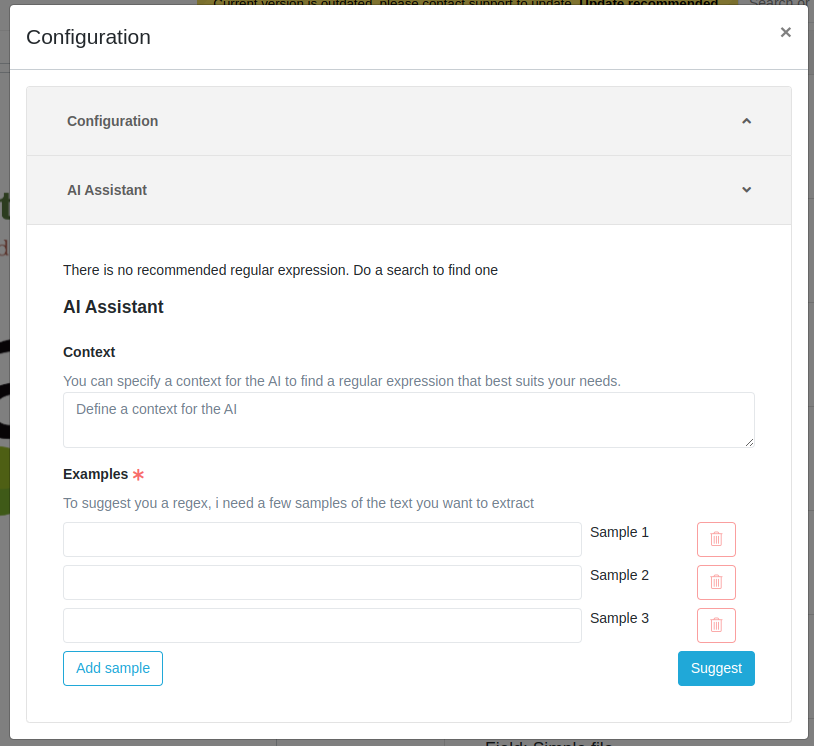Image resolution: width=814 pixels, height=746 pixels.
Task: Toggle the AI Assistant section's down chevron
Action: 746,190
